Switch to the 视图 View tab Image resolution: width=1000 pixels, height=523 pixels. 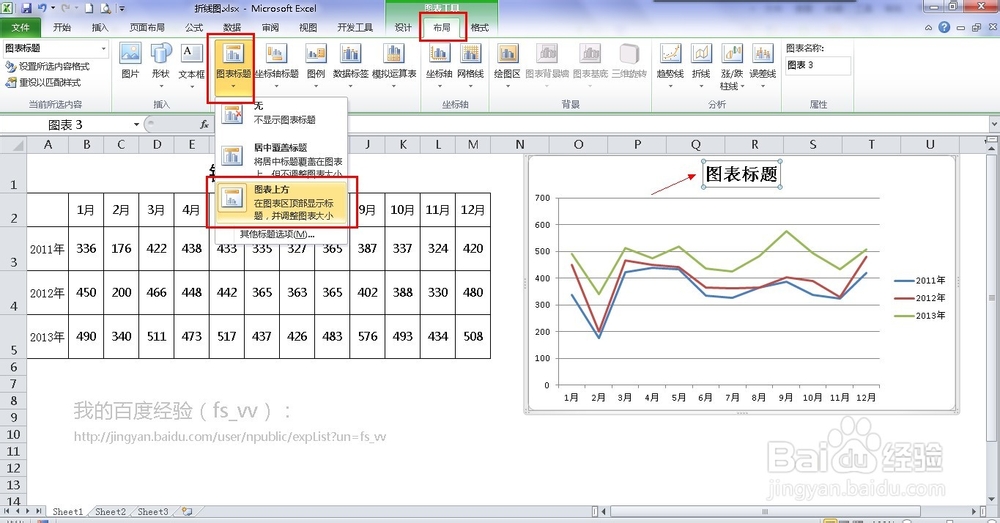308,27
